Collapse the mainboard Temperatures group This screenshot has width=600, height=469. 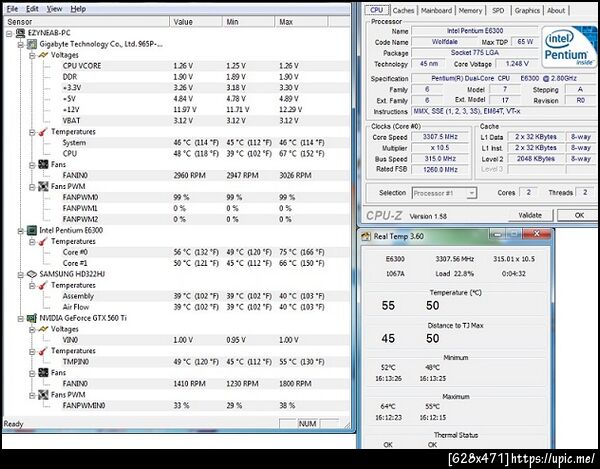32,132
